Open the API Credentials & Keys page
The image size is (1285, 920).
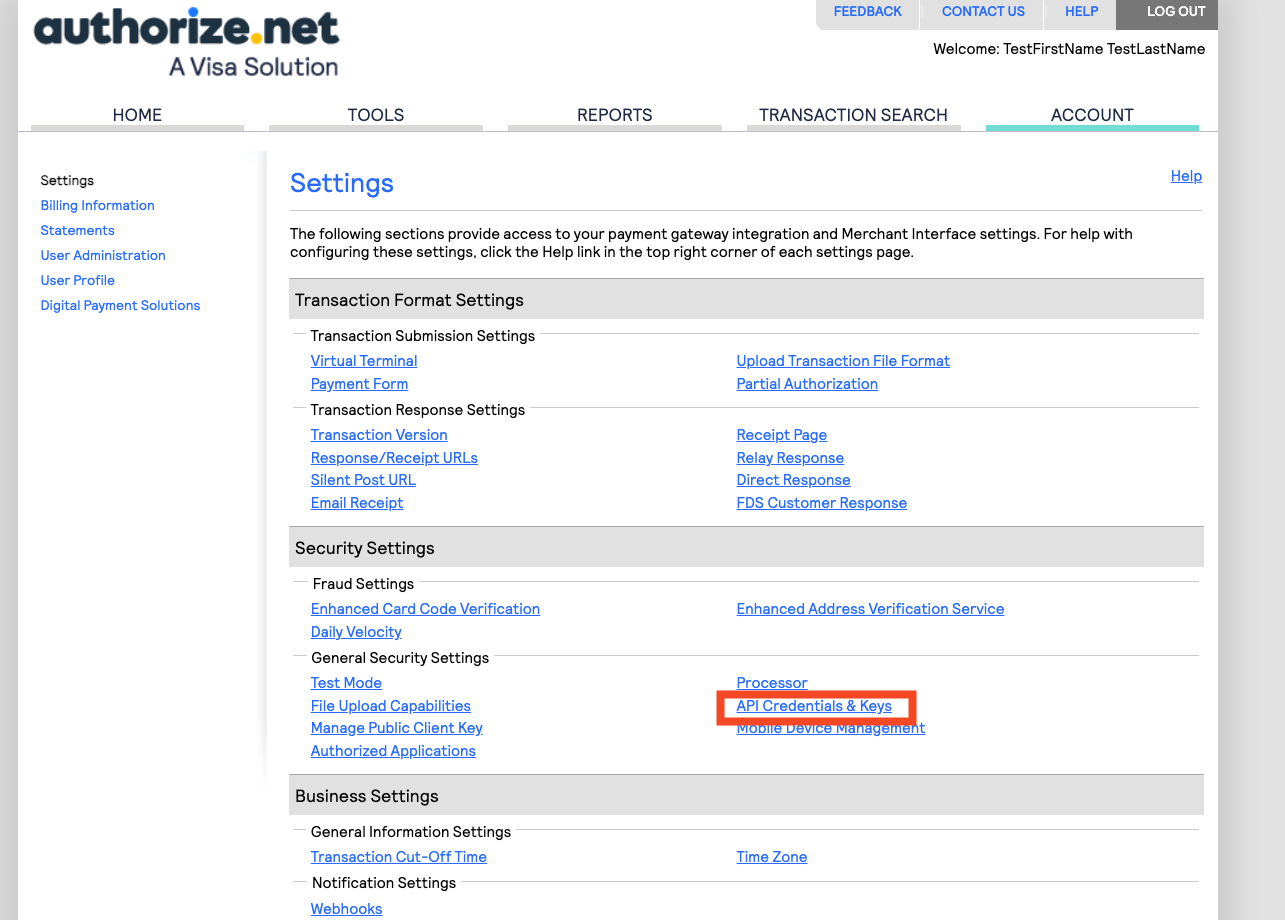[813, 705]
